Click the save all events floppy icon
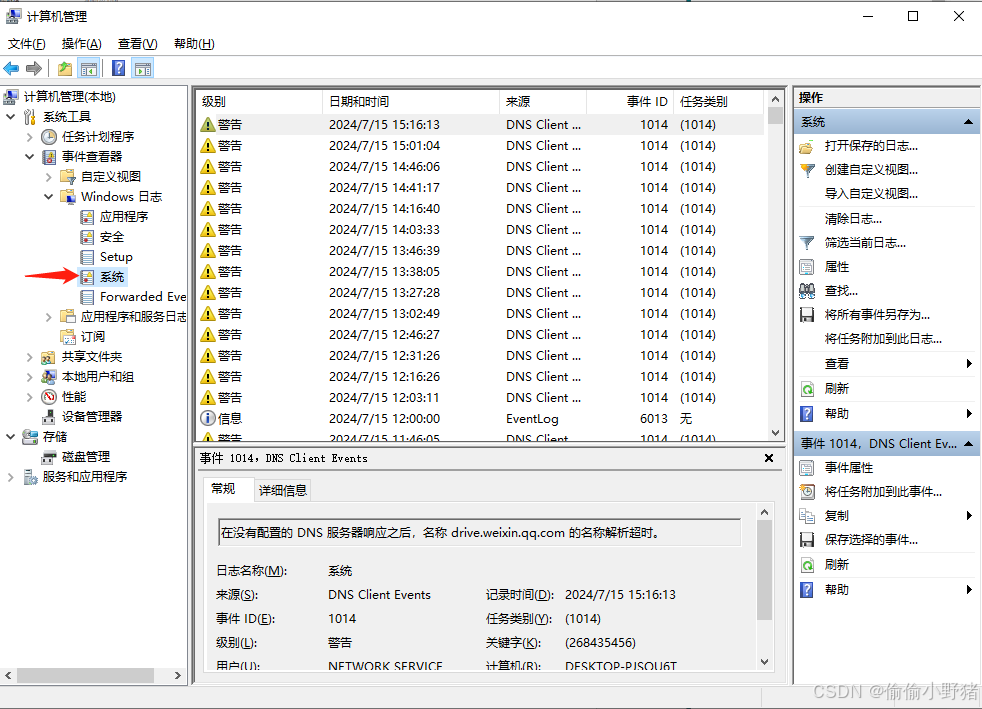Screen dimensions: 982x709 click(x=807, y=314)
